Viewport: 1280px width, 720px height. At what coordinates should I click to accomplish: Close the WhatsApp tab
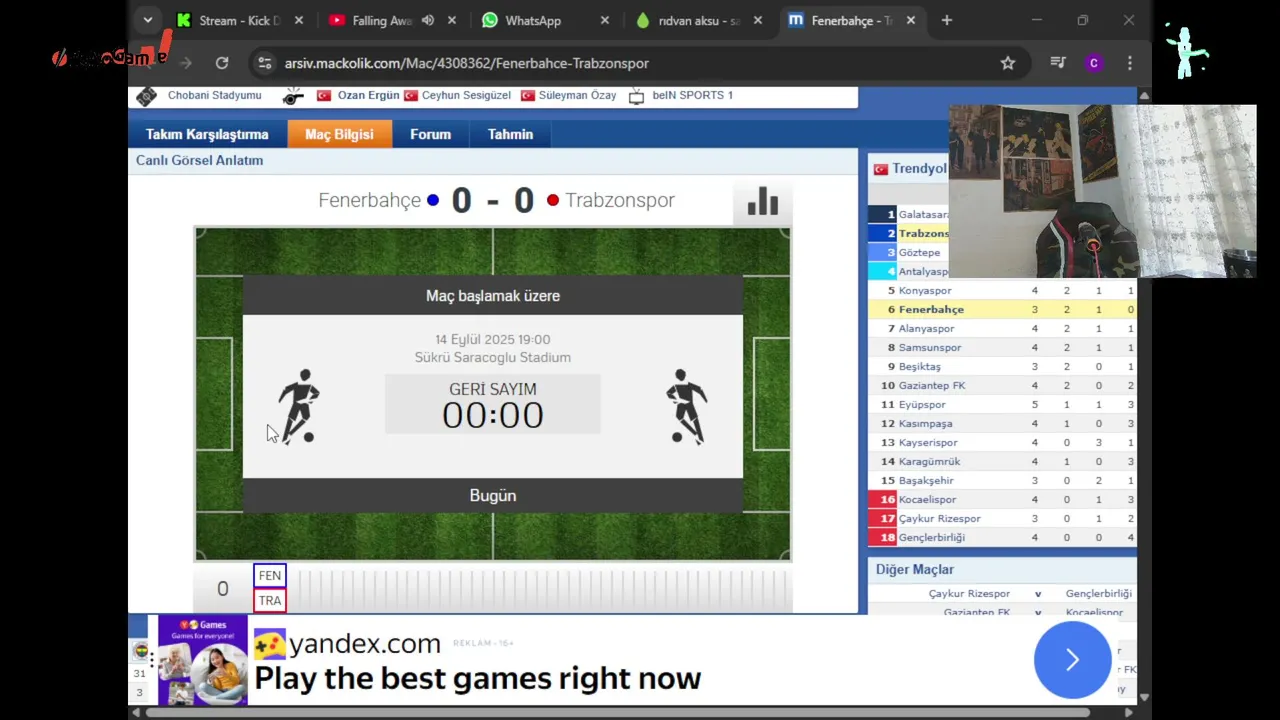pyautogui.click(x=605, y=20)
